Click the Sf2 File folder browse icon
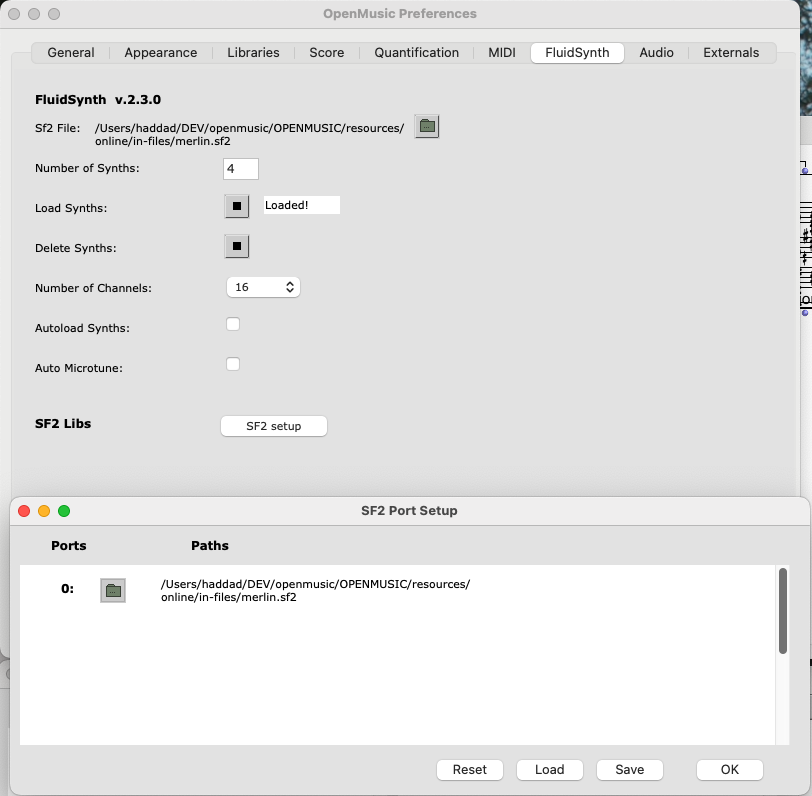This screenshot has height=796, width=812. click(x=427, y=126)
